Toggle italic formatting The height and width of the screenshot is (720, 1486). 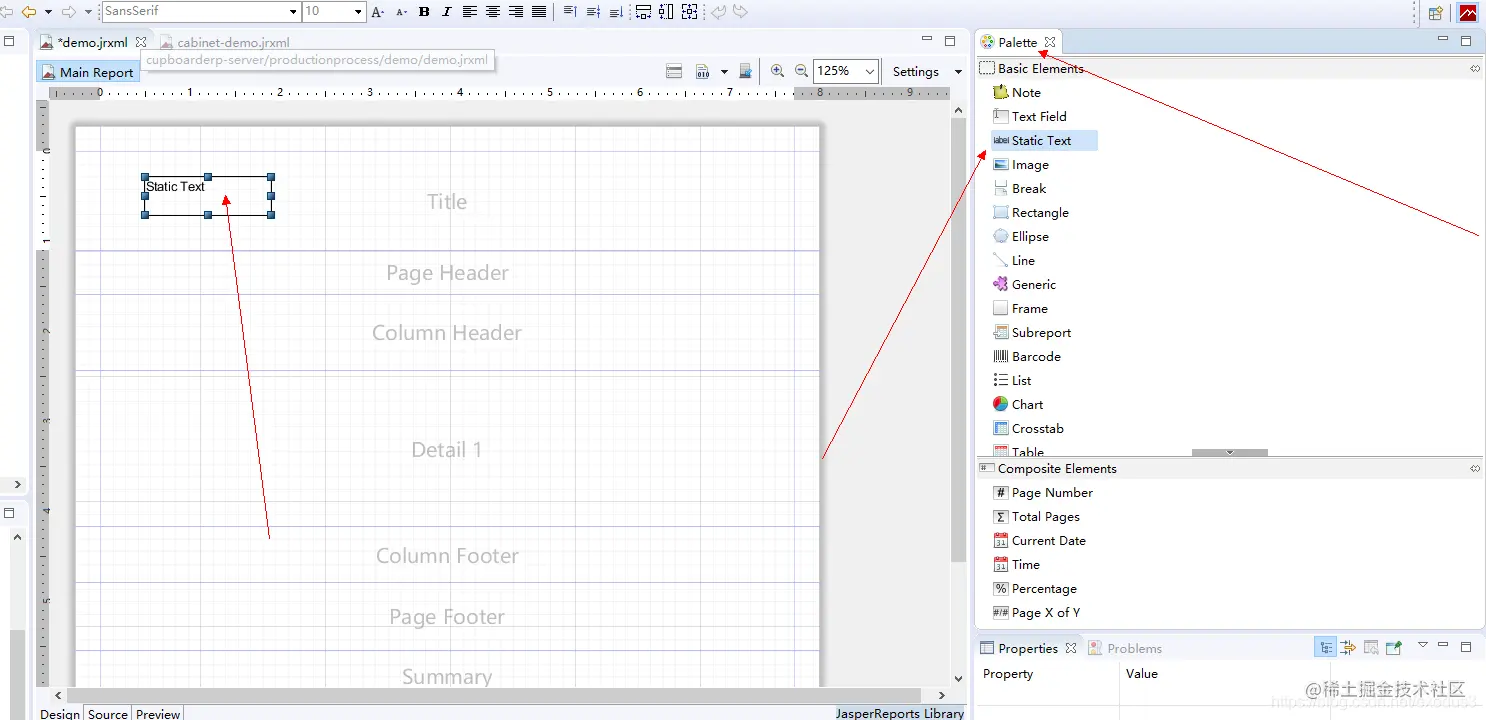pos(446,12)
